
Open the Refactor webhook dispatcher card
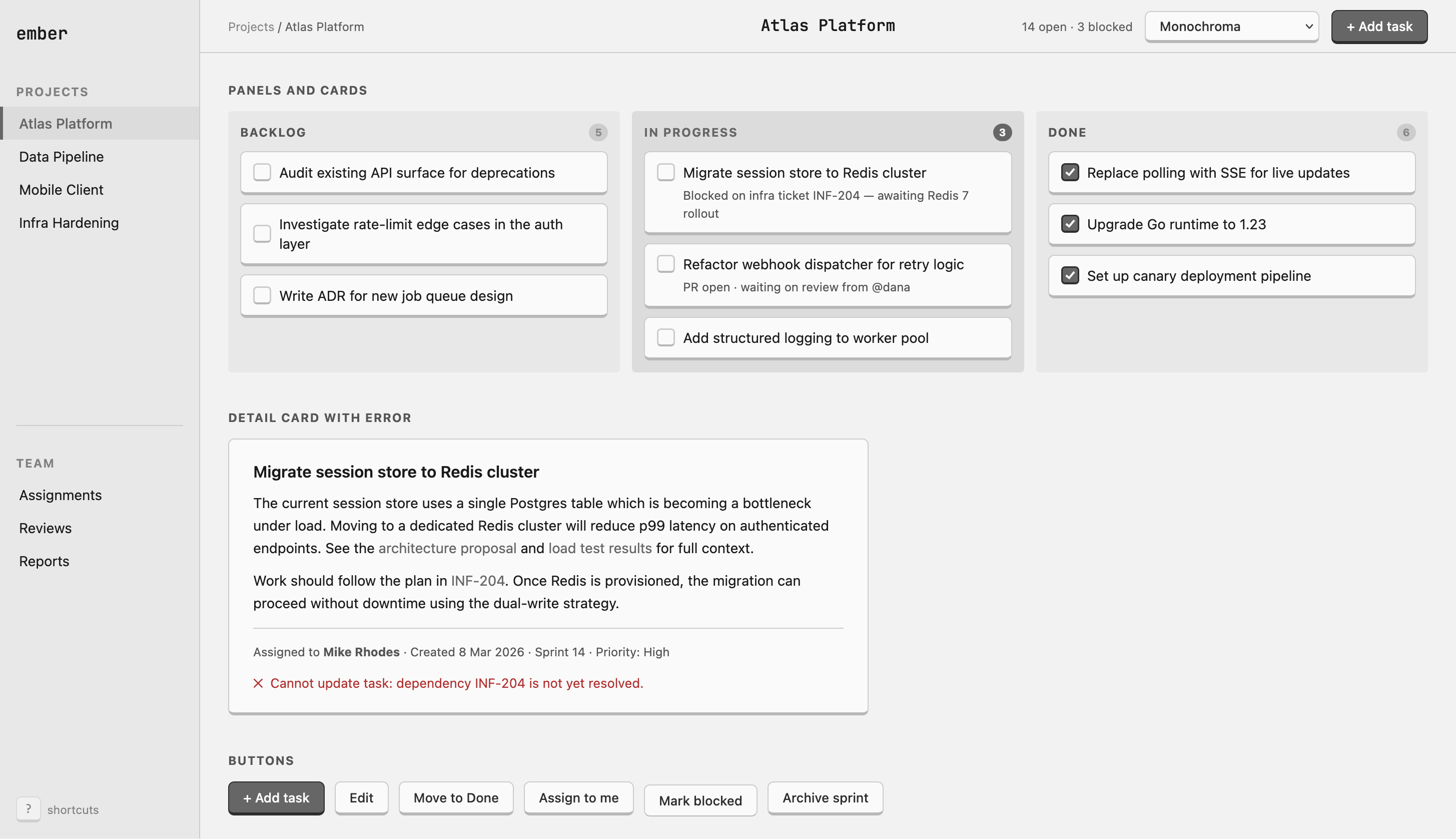tap(827, 275)
